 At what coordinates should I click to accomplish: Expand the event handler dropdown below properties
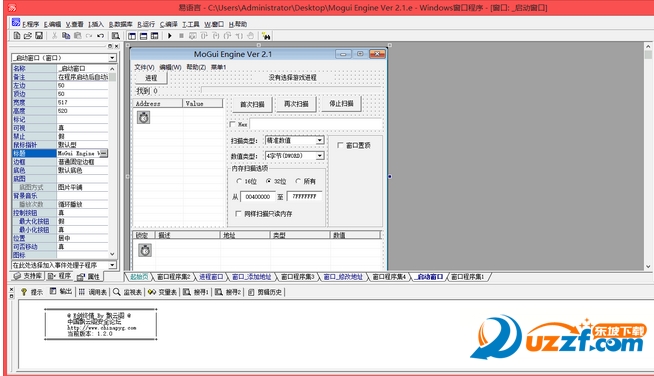click(112, 265)
